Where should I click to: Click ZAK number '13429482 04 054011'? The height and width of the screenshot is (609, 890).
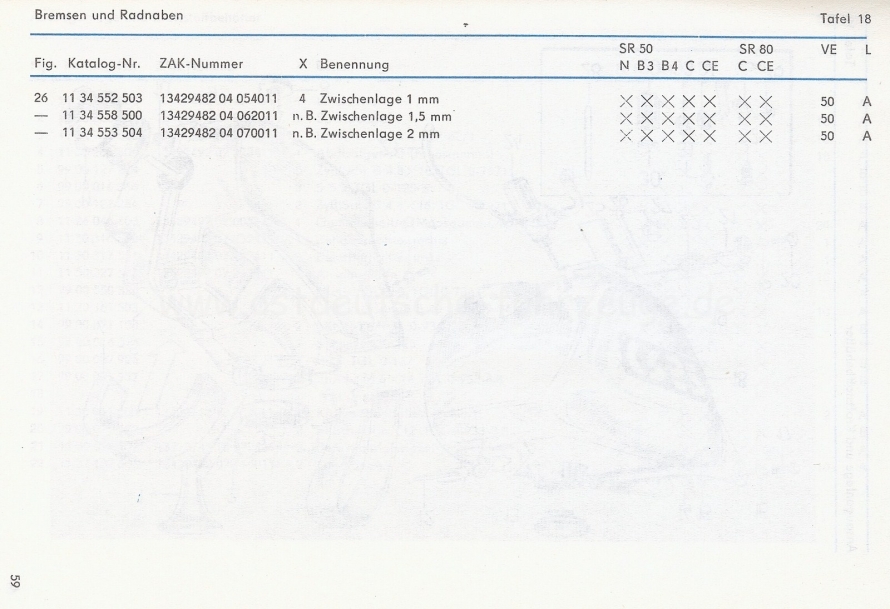point(219,98)
